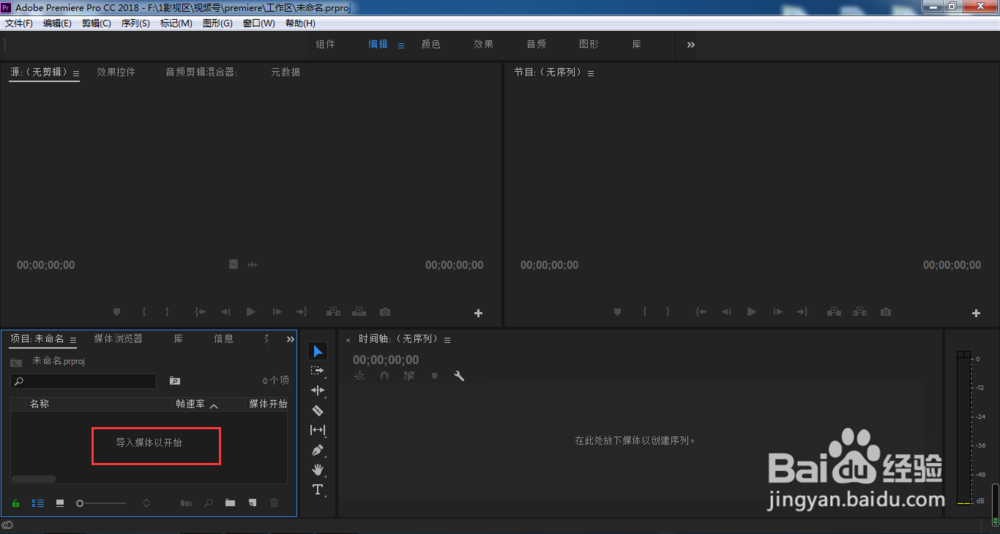The width and height of the screenshot is (1000, 534).
Task: Open the 文件(F) menu
Action: click(19, 23)
